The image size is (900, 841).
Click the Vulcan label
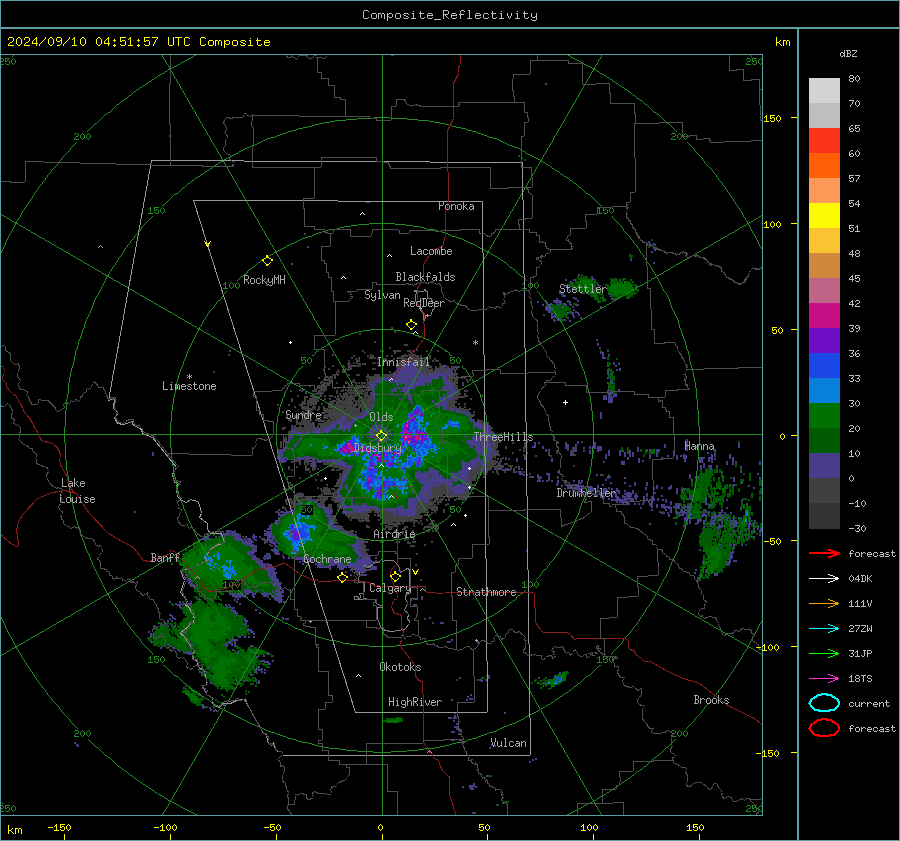[x=508, y=743]
